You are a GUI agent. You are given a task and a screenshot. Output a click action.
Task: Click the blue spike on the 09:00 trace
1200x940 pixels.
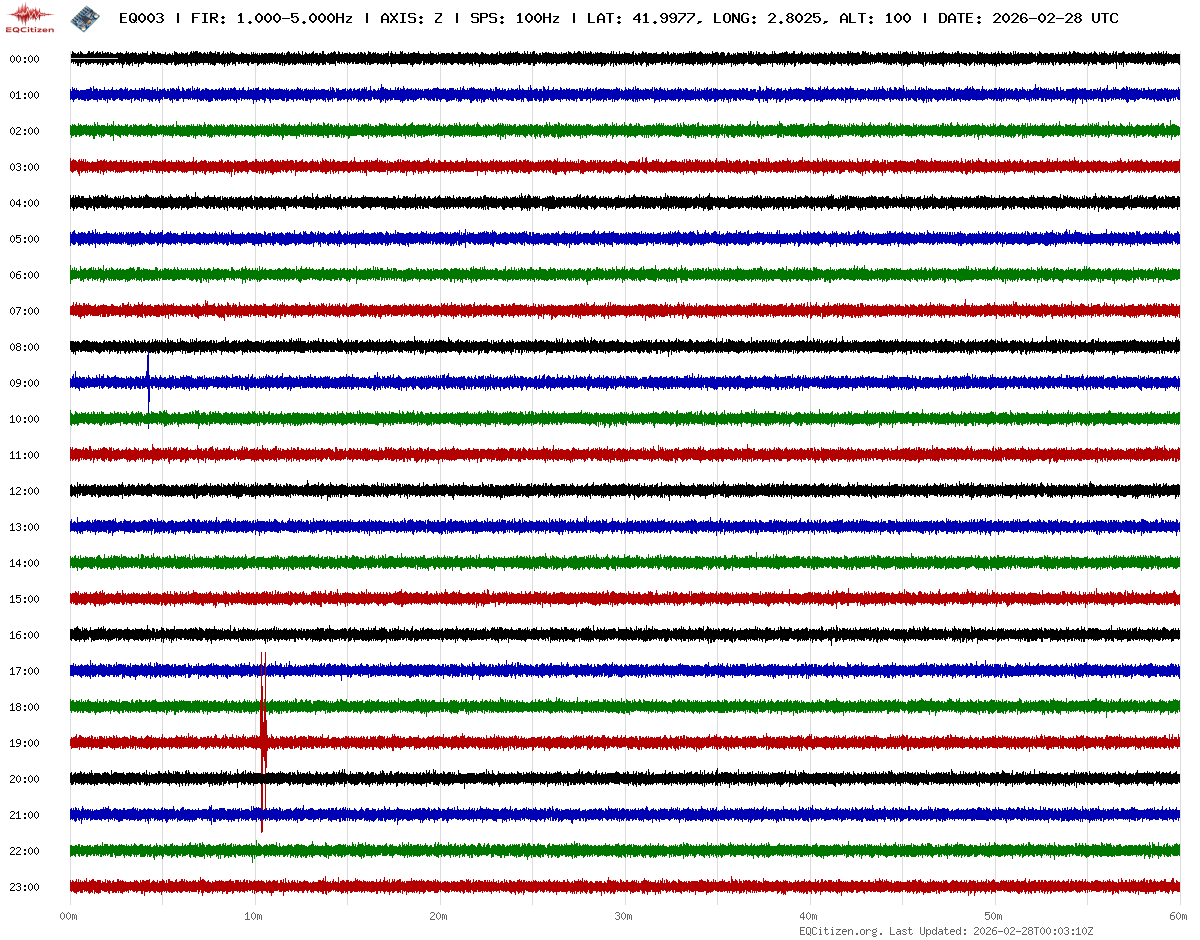pyautogui.click(x=148, y=382)
